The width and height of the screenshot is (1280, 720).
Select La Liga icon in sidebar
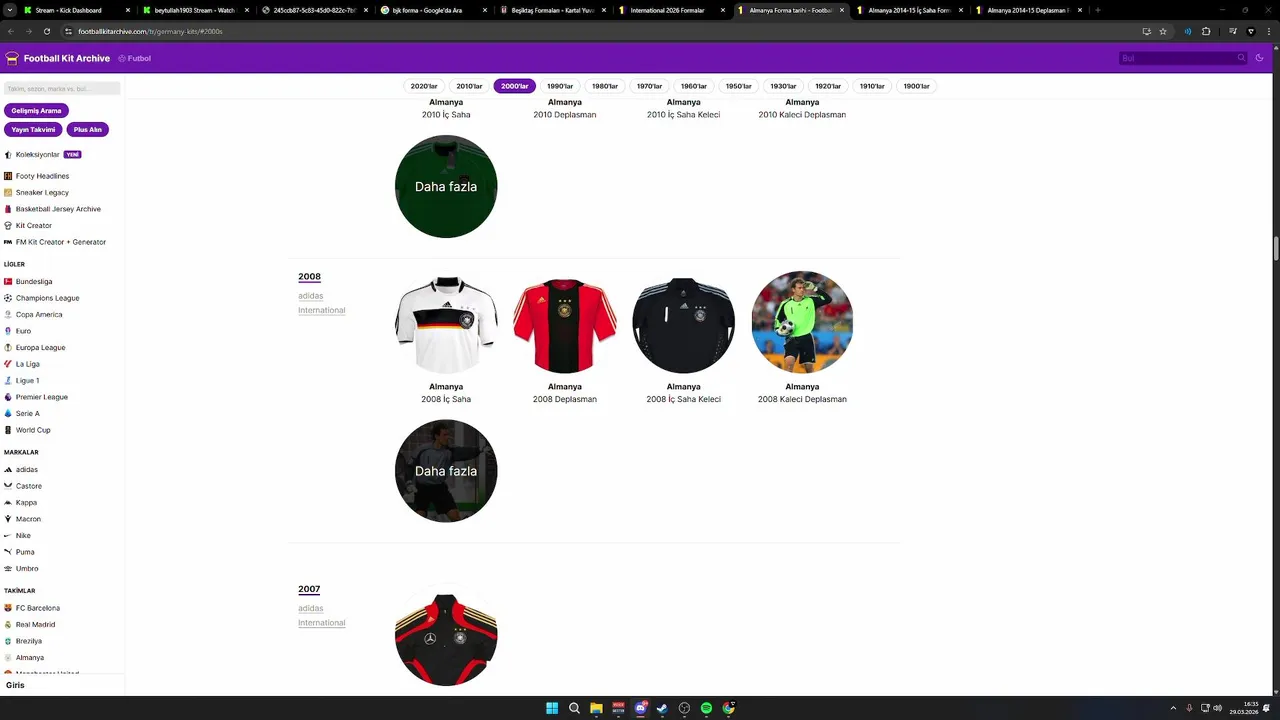8,364
